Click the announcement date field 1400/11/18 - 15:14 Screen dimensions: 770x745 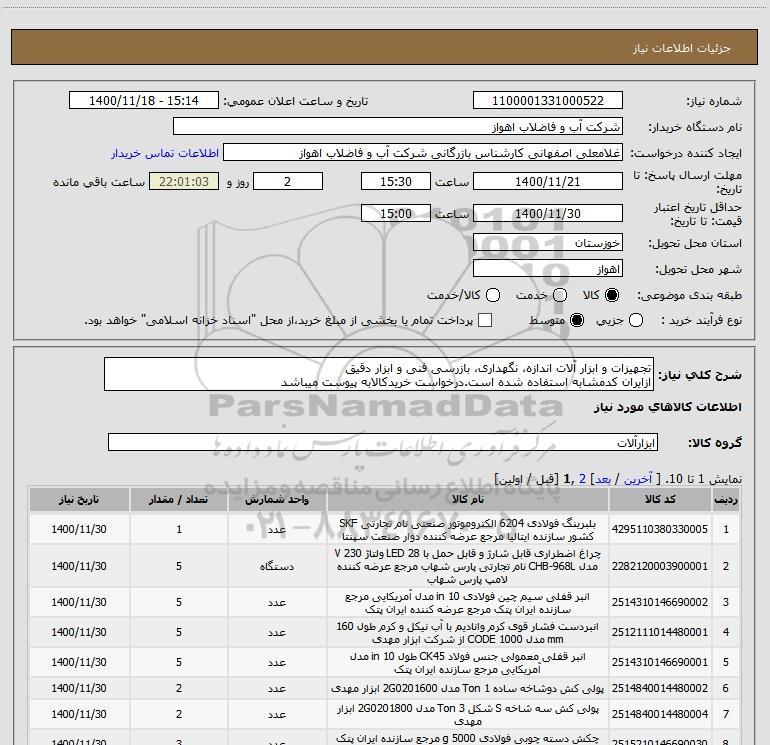pos(144,101)
